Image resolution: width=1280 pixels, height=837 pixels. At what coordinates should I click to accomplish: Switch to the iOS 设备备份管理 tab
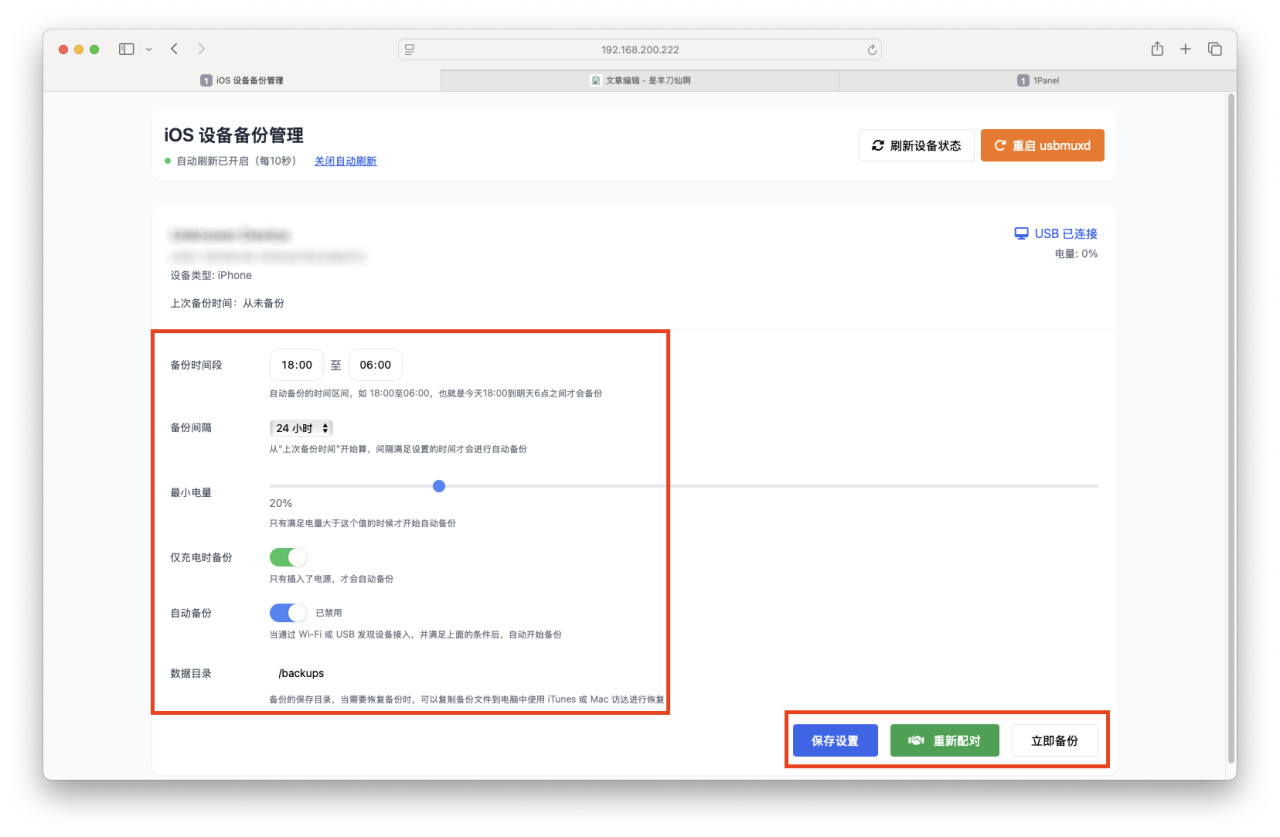click(241, 80)
